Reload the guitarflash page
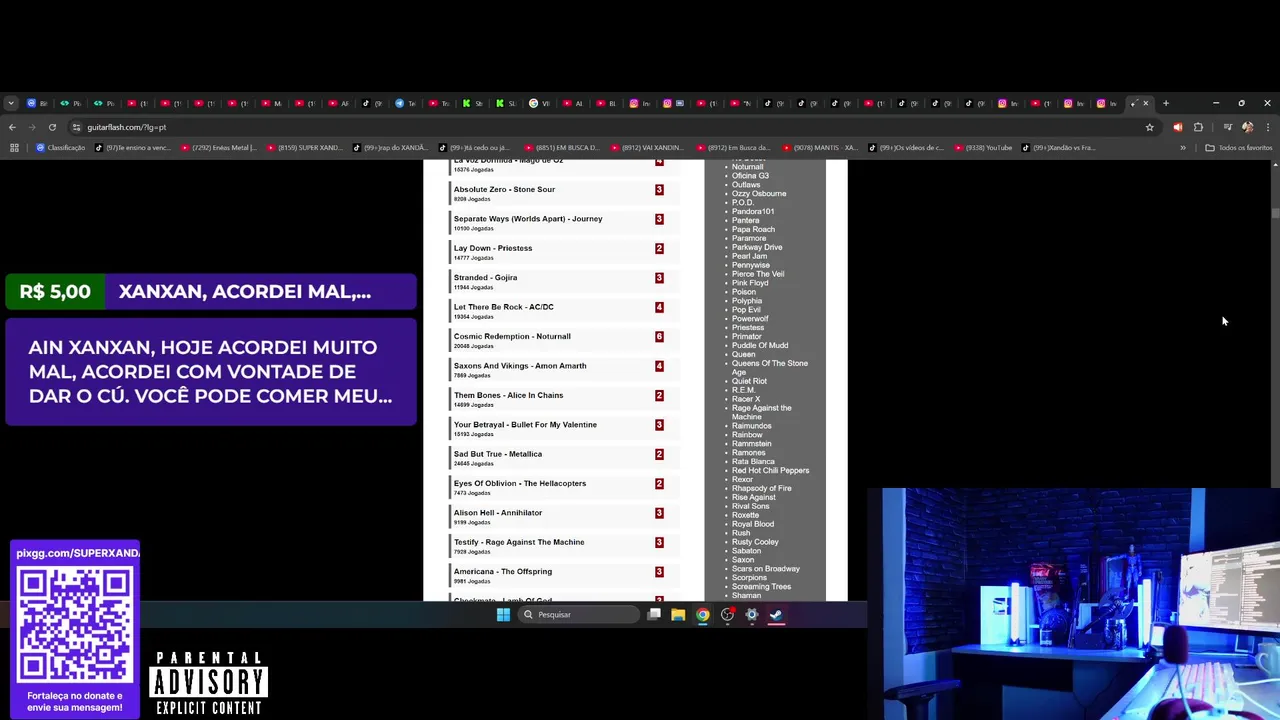 pyautogui.click(x=51, y=127)
